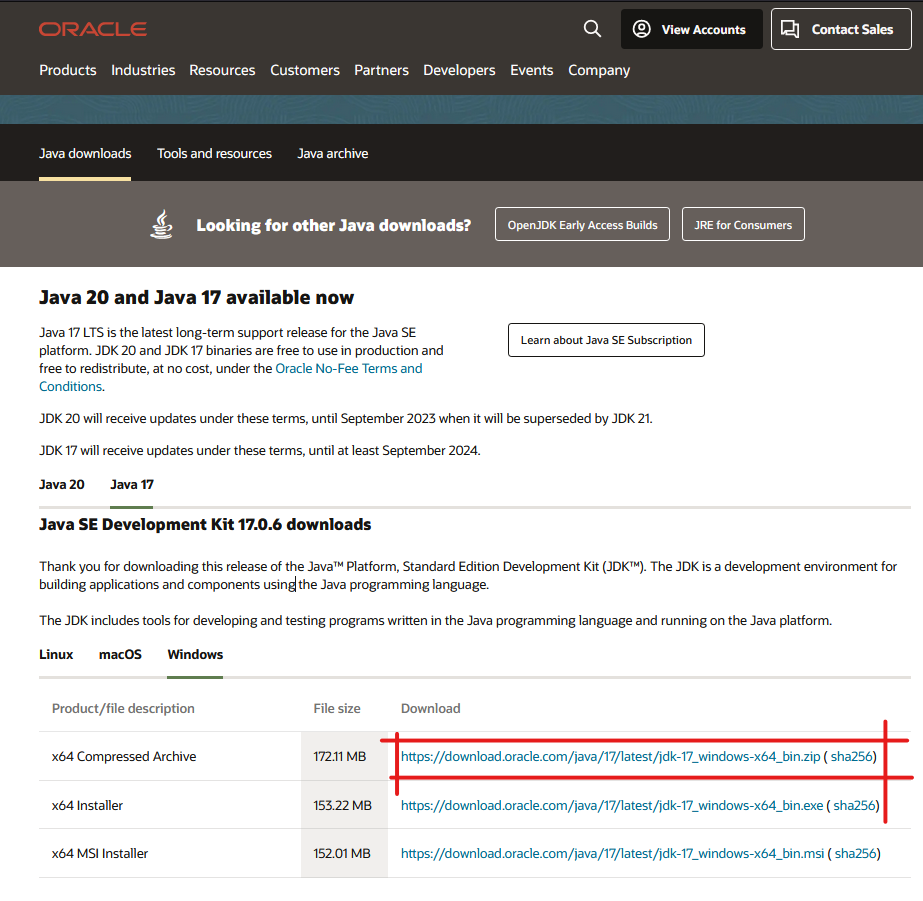Switch to Java archive tab
This screenshot has height=901, width=923.
[x=332, y=153]
